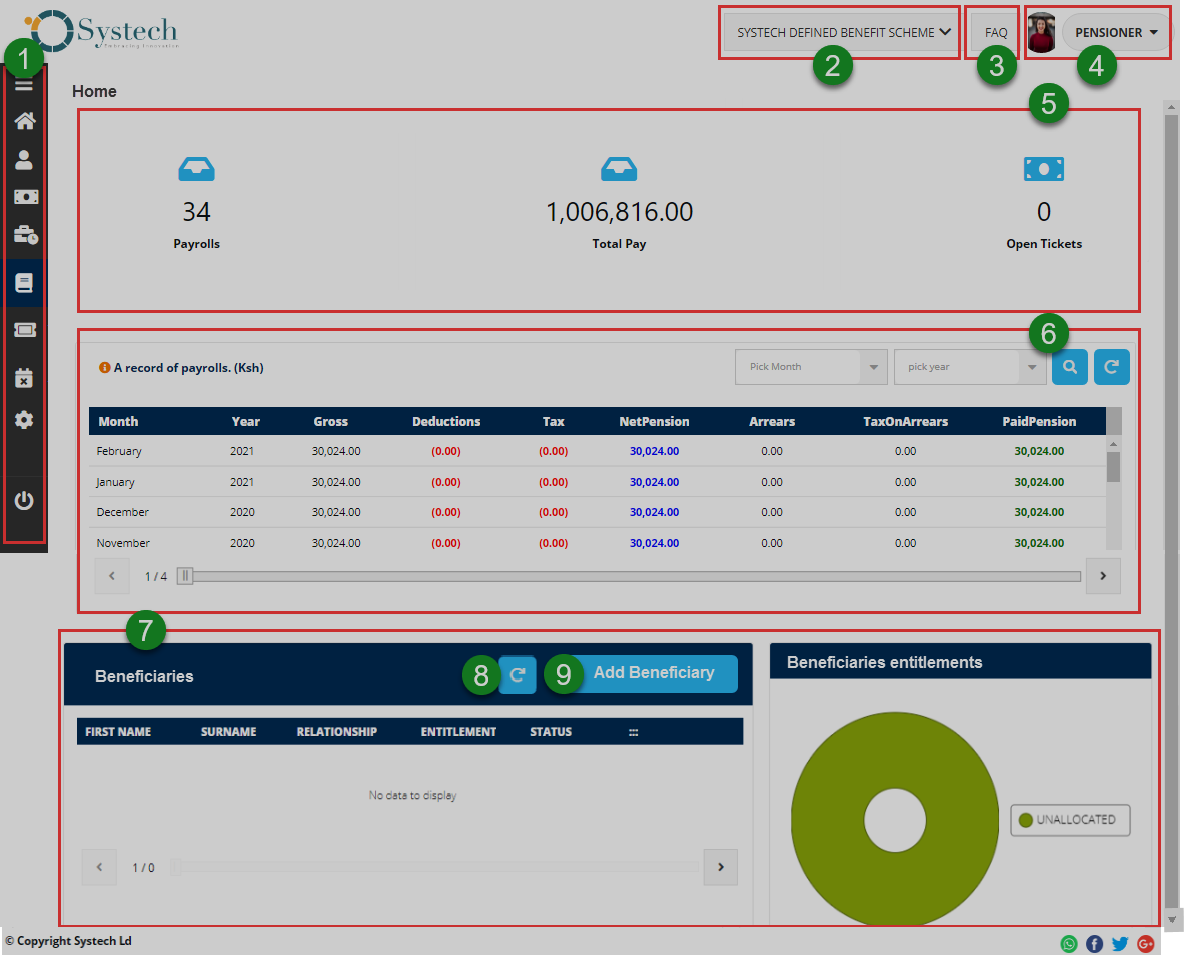
Task: Go to Home via sidebar house icon
Action: (x=24, y=122)
